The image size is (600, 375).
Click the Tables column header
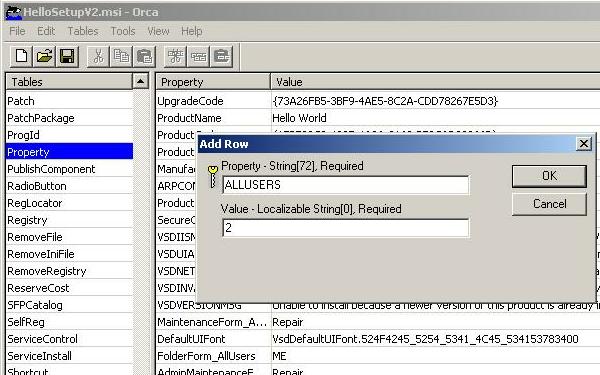[x=69, y=82]
